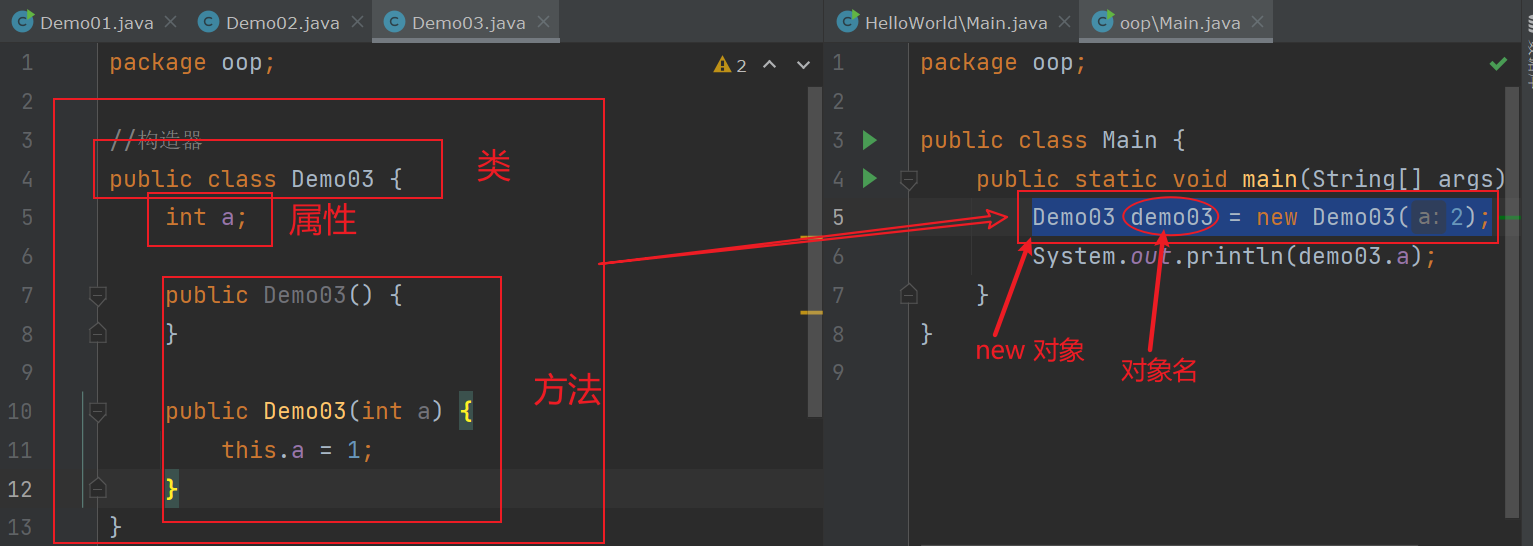Close the oop\Main.java tab
This screenshot has height=546, width=1533.
coord(1257,22)
